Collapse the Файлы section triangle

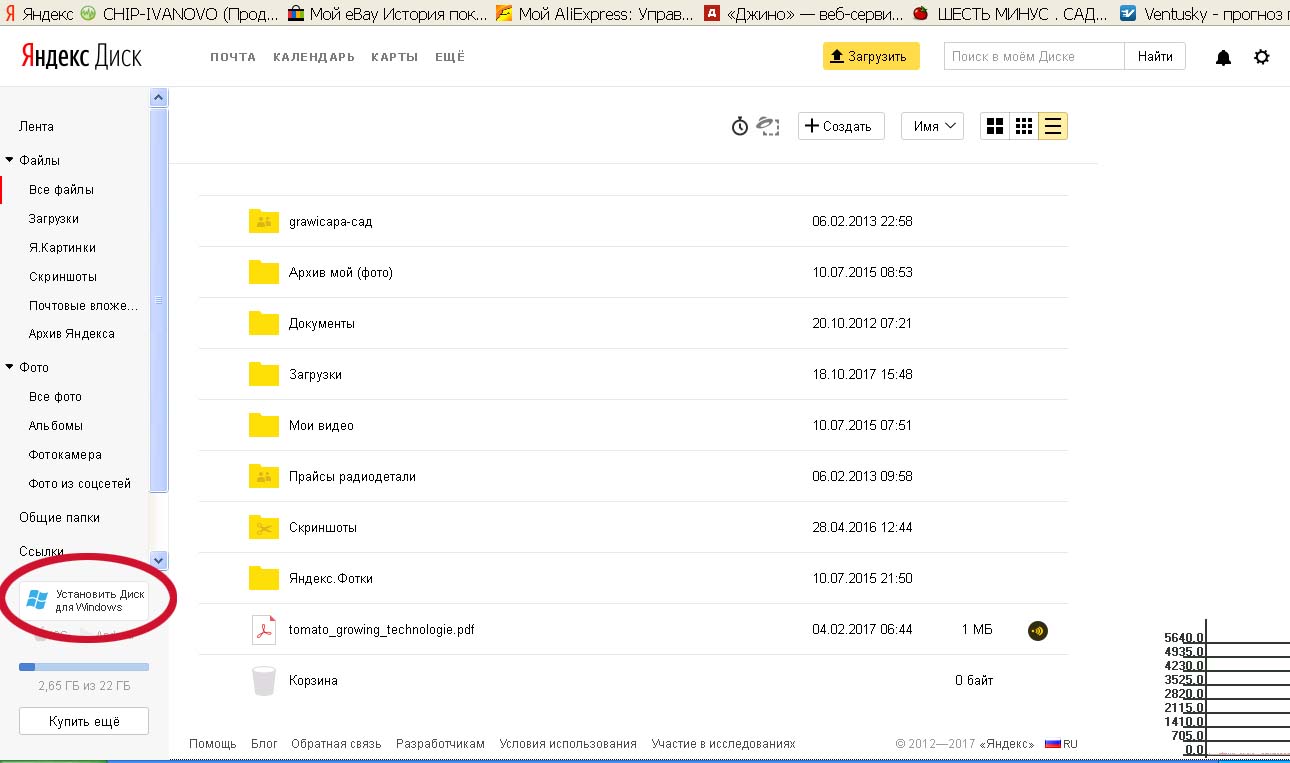click(x=10, y=160)
